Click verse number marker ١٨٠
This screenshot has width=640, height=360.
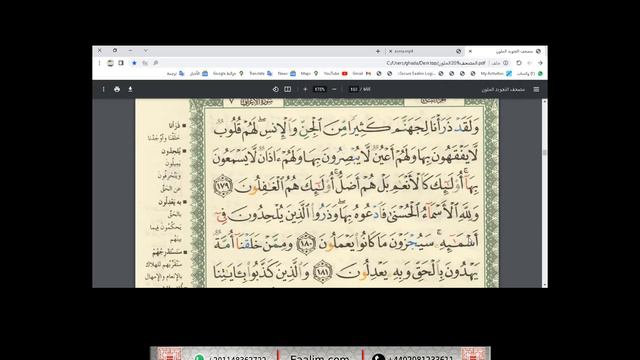tap(306, 244)
